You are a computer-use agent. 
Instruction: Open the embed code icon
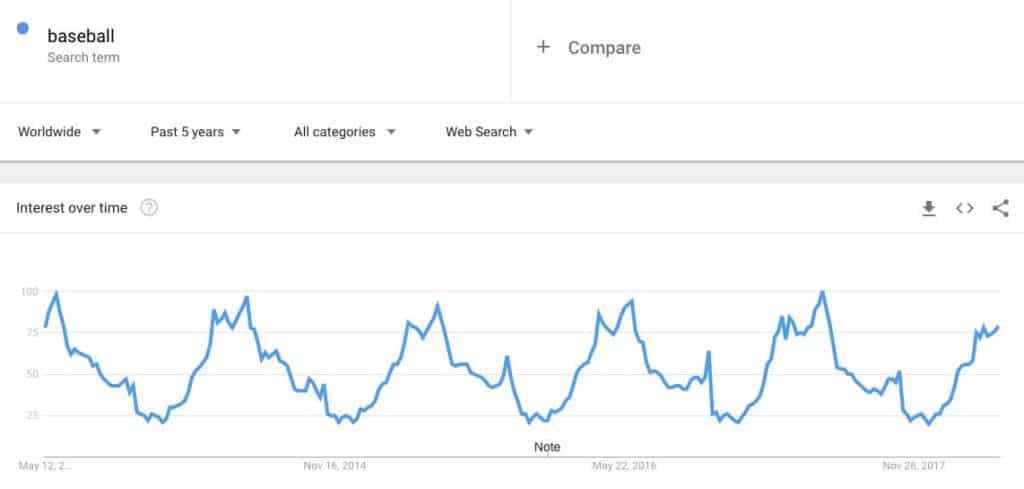(965, 208)
